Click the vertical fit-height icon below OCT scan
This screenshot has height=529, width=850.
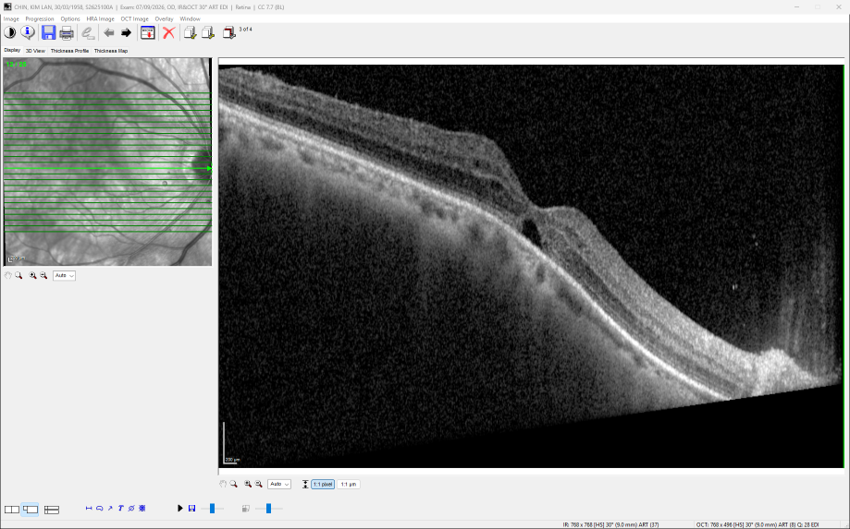click(x=305, y=484)
